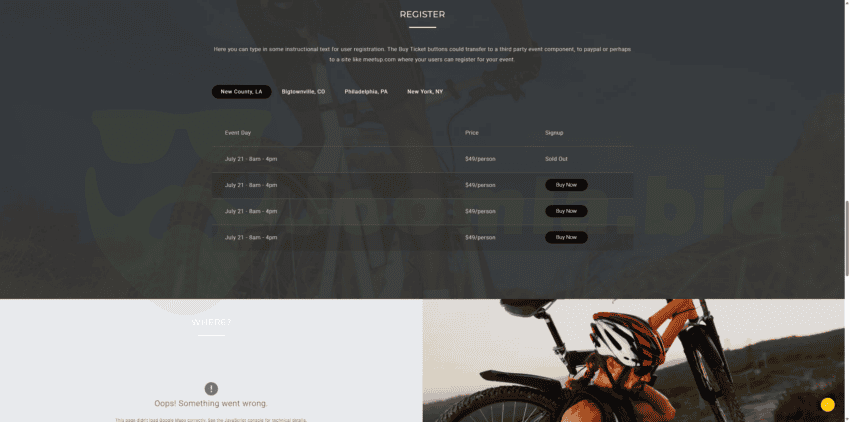Click the vertical scrollbar thumb

coord(847,238)
